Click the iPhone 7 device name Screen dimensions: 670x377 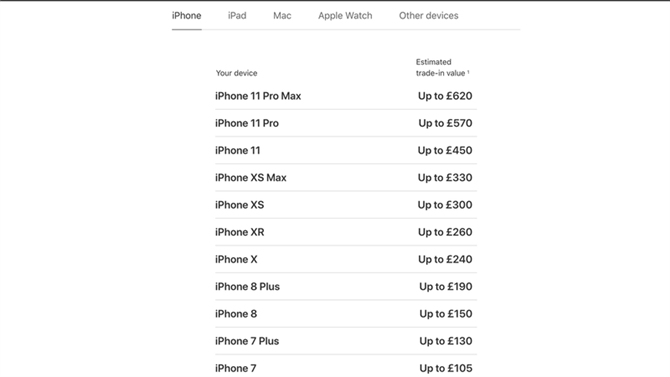coord(235,368)
